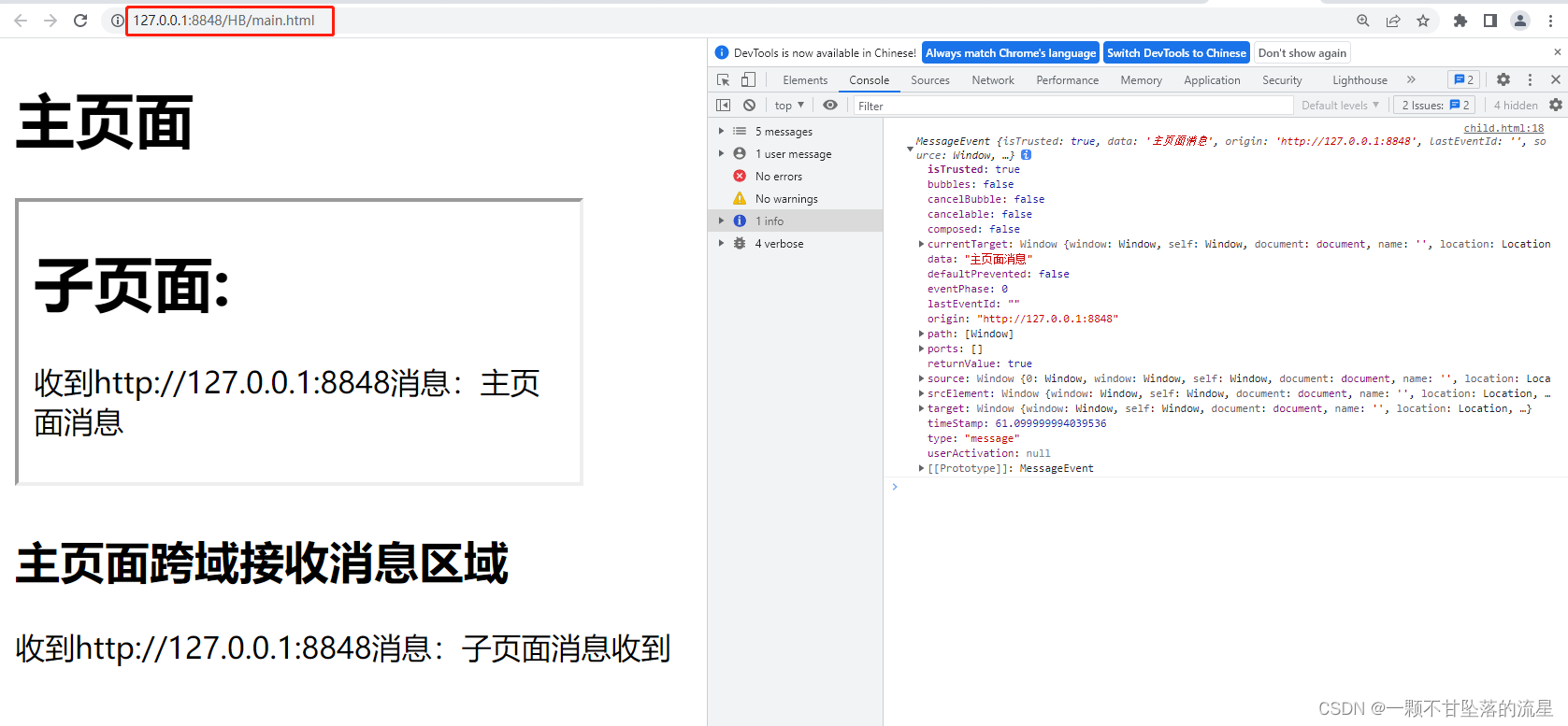Open the zoom magnifier icon in address bar
The height and width of the screenshot is (726, 1568).
1363,21
